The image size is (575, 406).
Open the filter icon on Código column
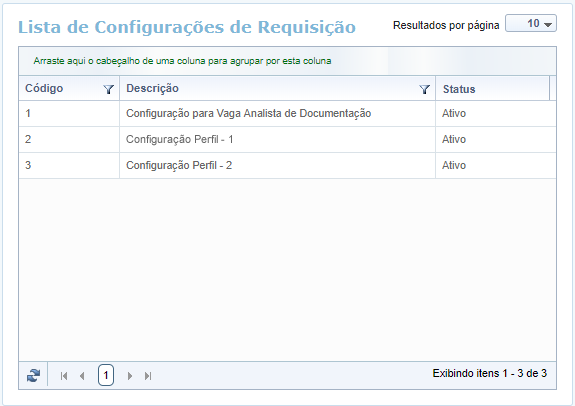coord(109,89)
